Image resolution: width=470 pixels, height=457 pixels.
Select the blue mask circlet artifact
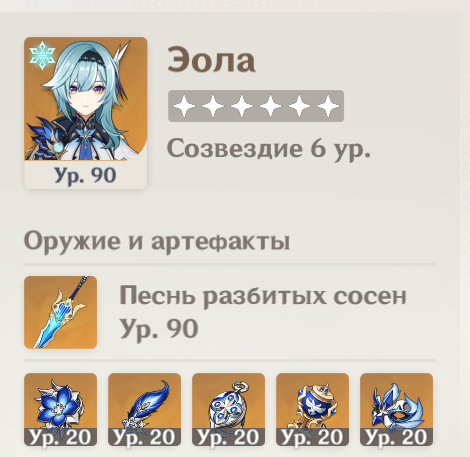tap(397, 409)
